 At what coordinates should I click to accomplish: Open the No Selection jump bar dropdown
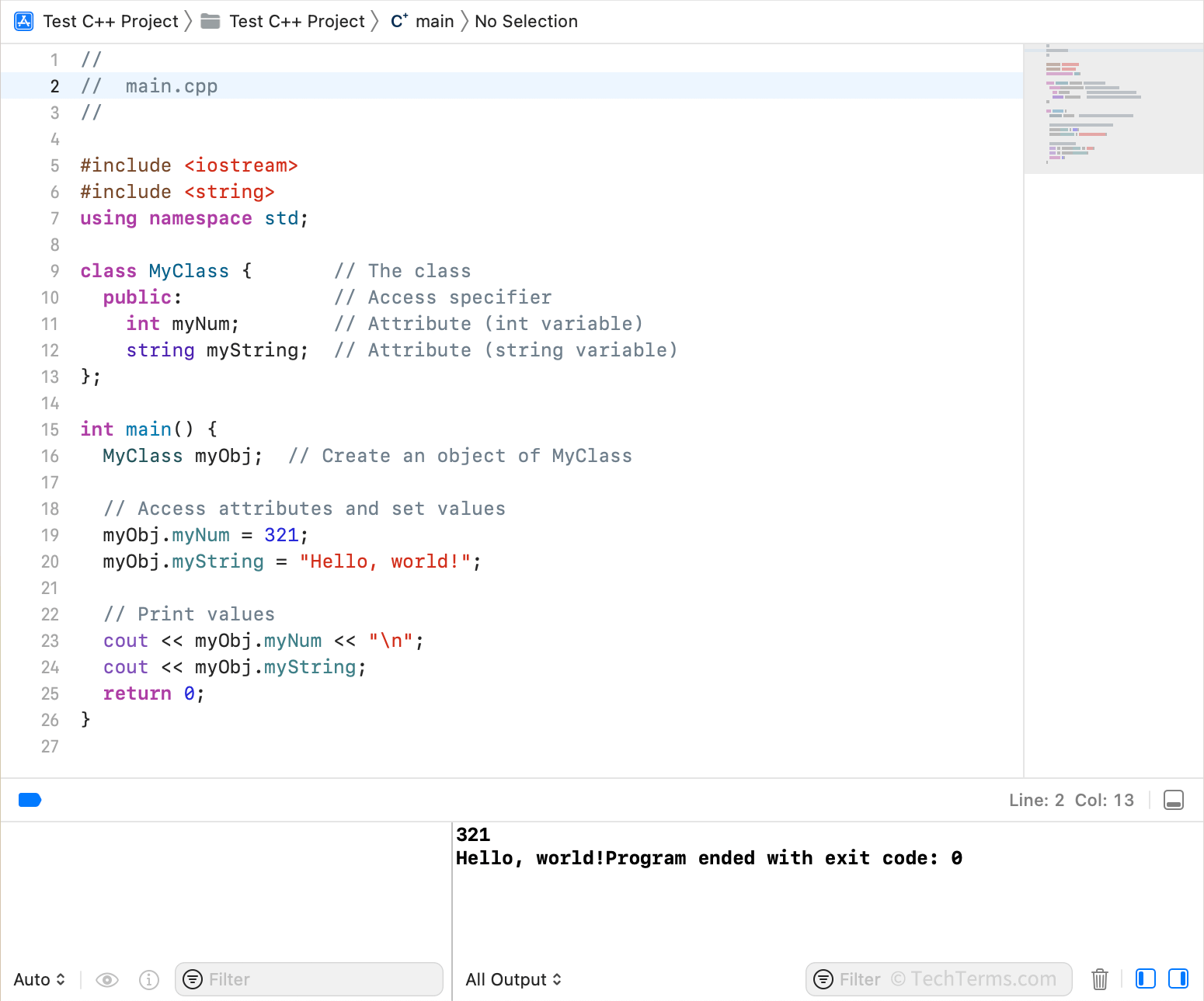(526, 21)
